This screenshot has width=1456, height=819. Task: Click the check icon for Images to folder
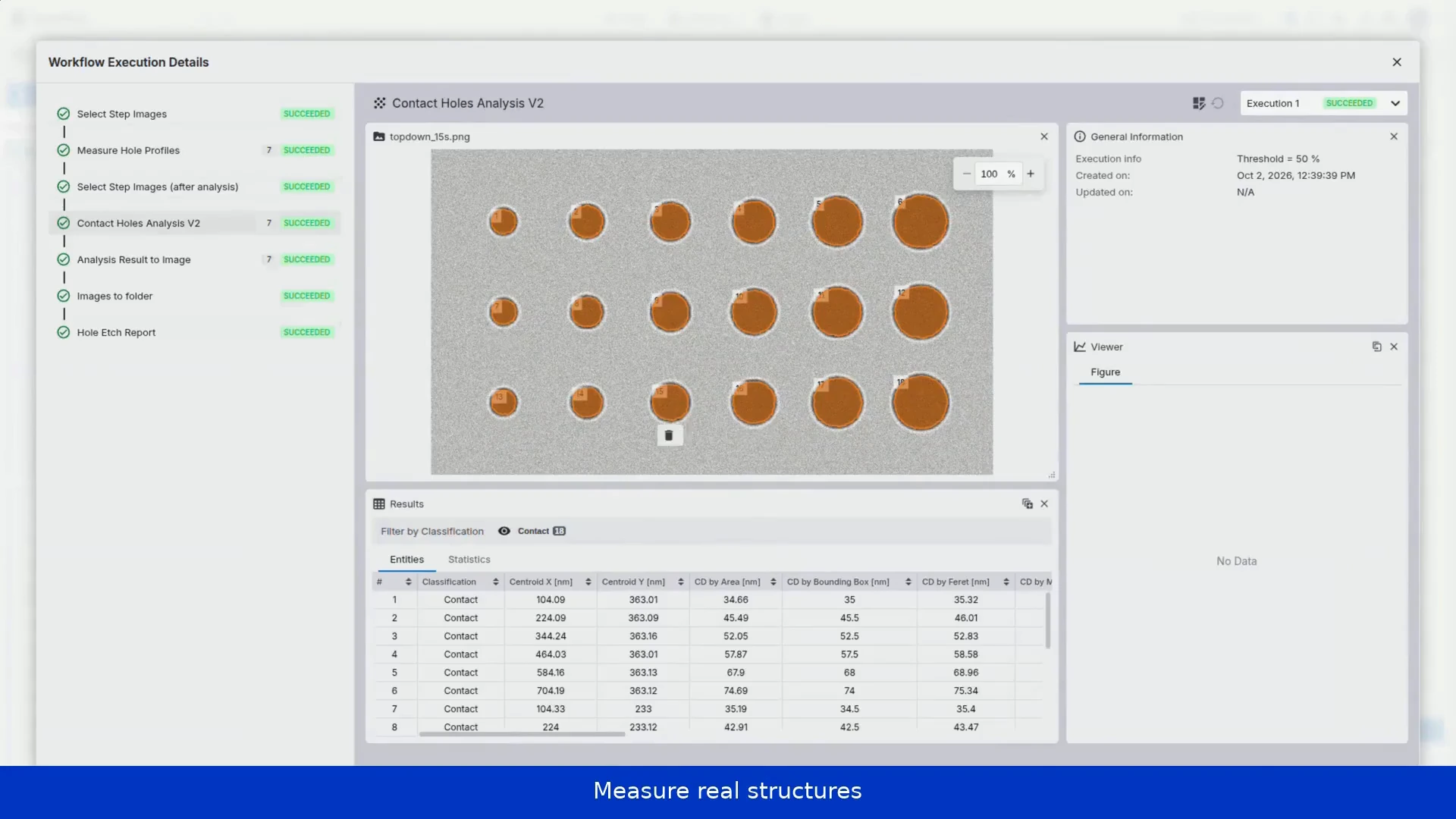(64, 296)
